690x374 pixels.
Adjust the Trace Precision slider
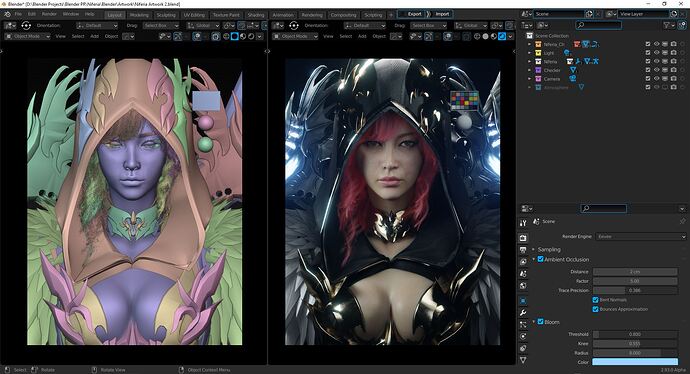coord(635,290)
